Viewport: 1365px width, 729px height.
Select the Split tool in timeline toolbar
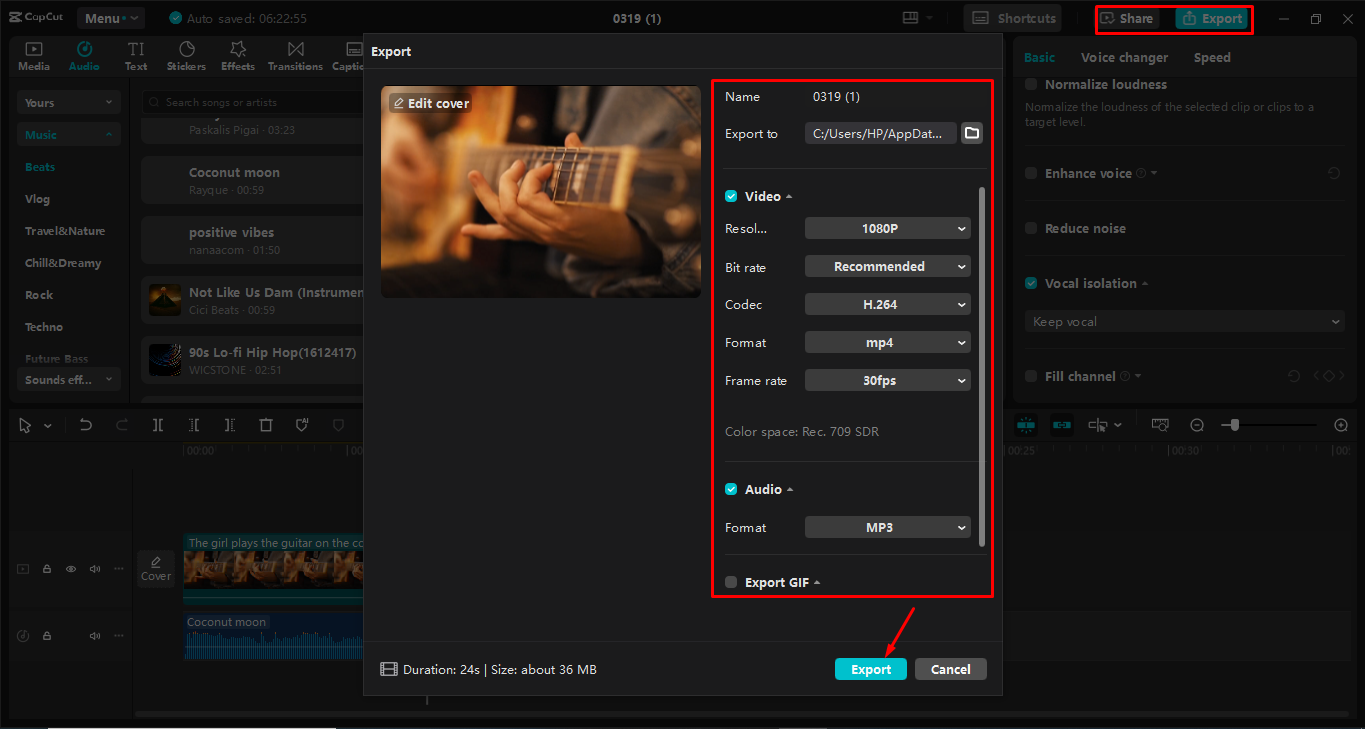coord(158,425)
